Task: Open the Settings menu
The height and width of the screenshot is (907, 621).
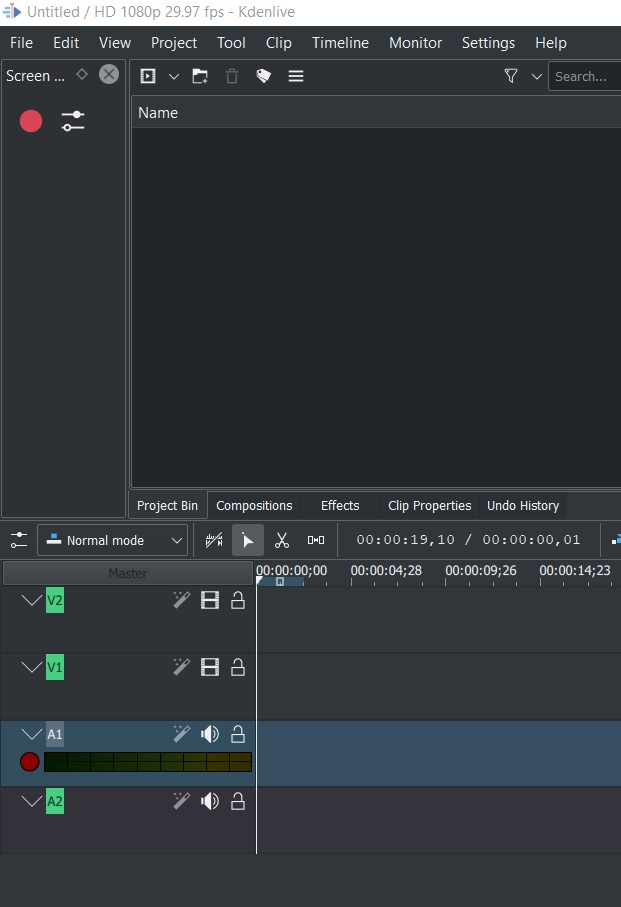Action: (488, 43)
